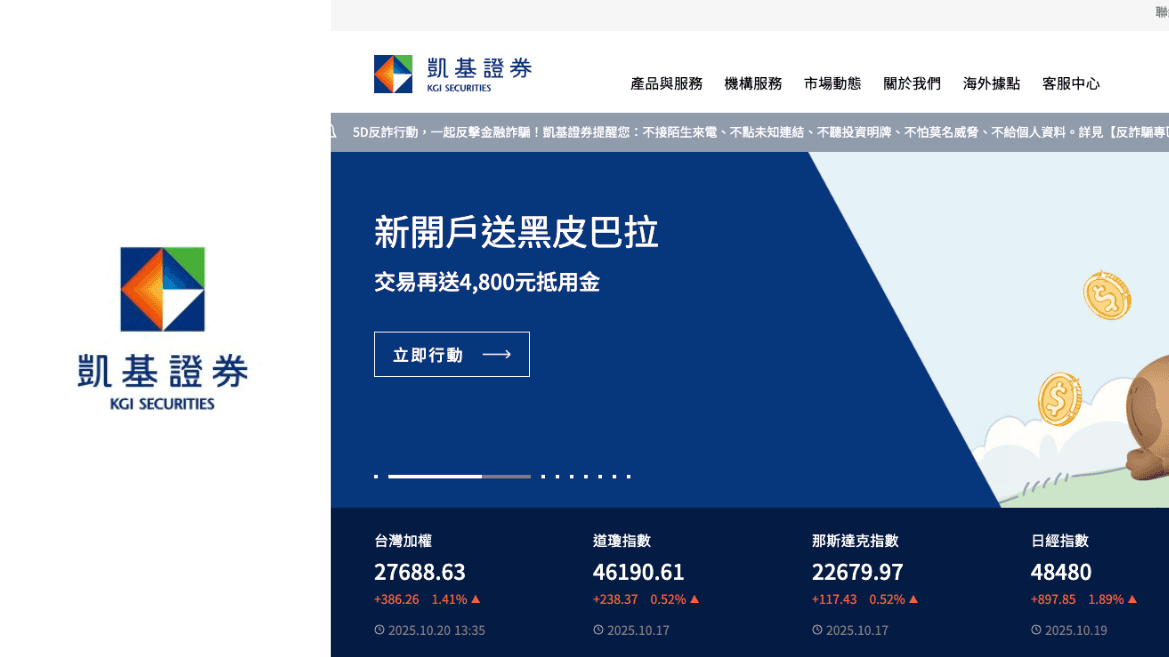Click the large KGI Securities logo on left
1169x657 pixels.
point(163,328)
